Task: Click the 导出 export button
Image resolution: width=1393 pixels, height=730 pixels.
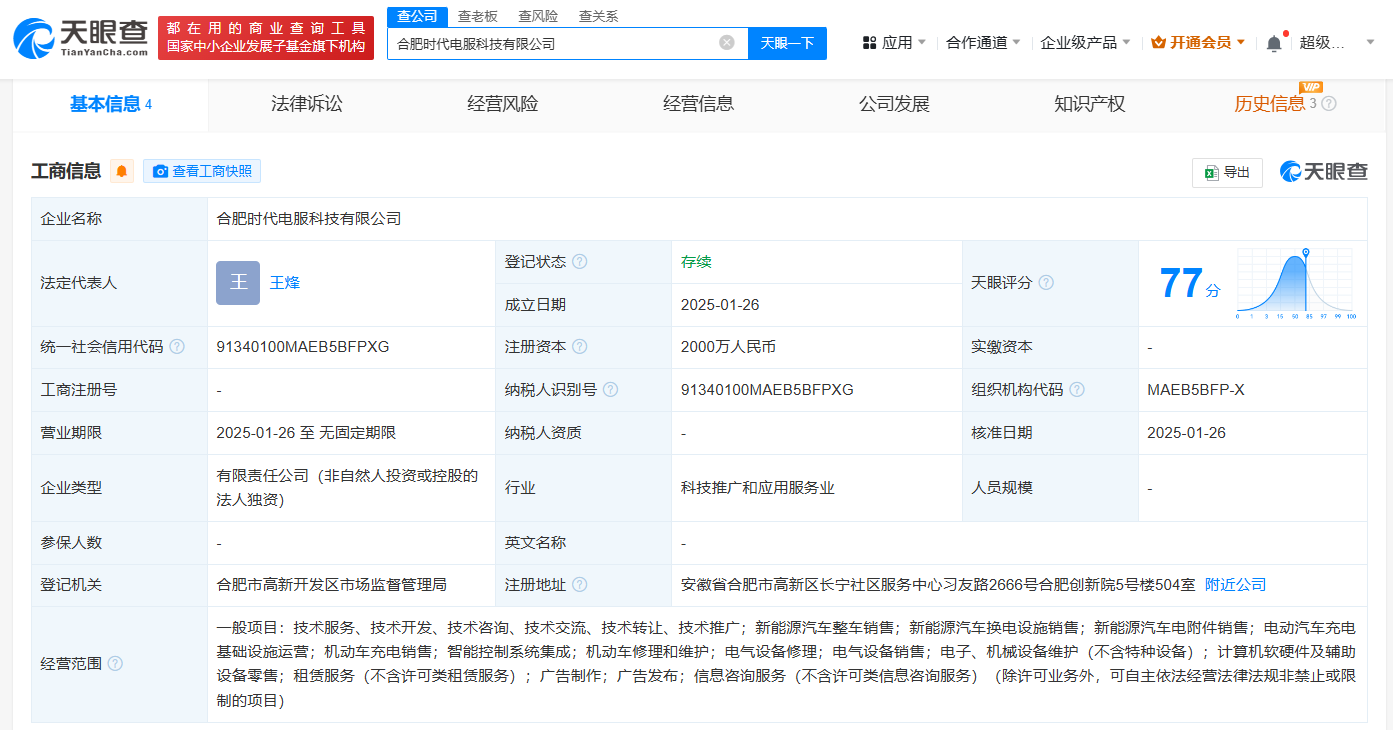Action: pos(1227,172)
